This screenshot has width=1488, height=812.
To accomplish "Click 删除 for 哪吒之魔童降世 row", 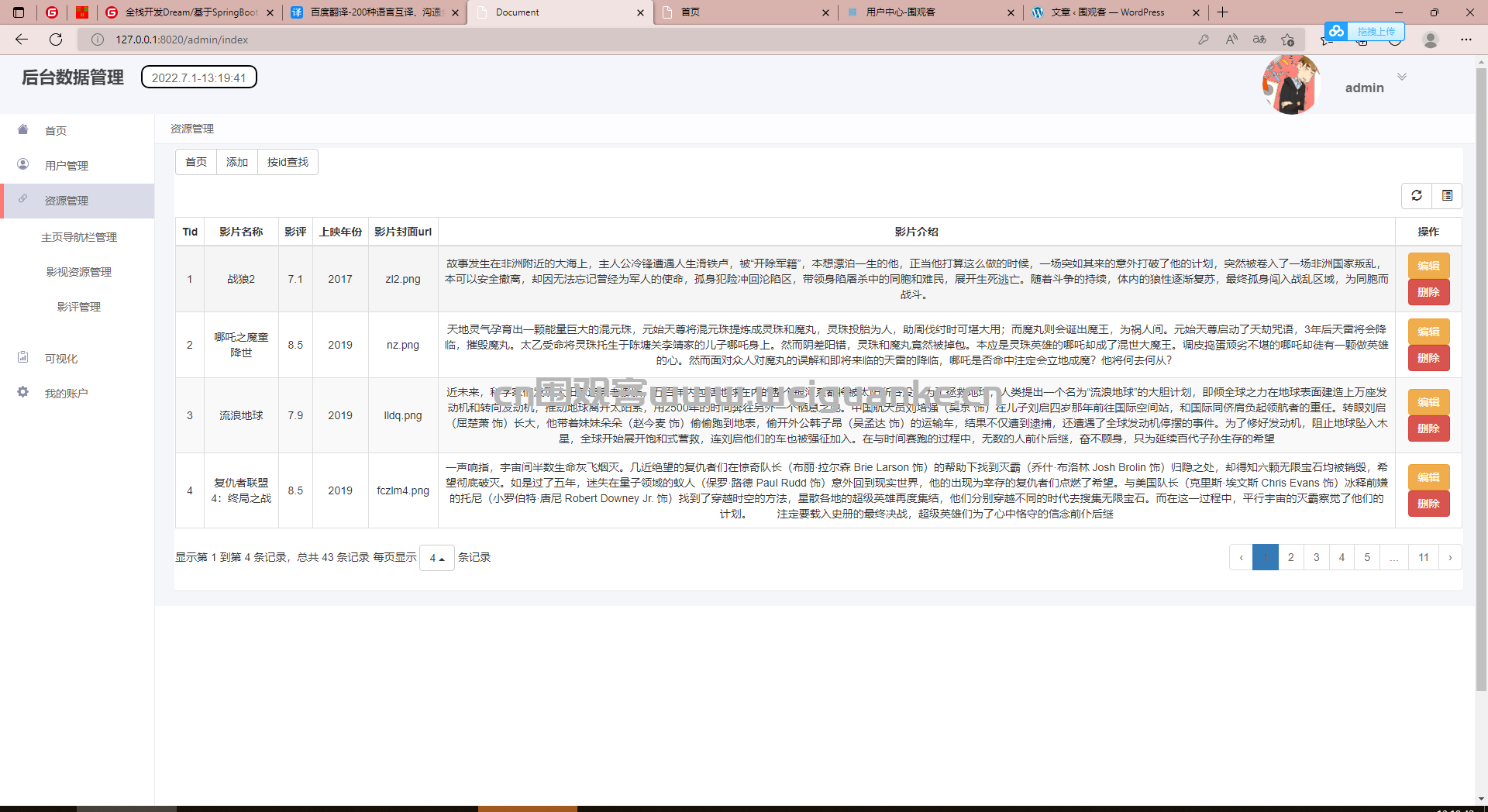I will tap(1428, 358).
